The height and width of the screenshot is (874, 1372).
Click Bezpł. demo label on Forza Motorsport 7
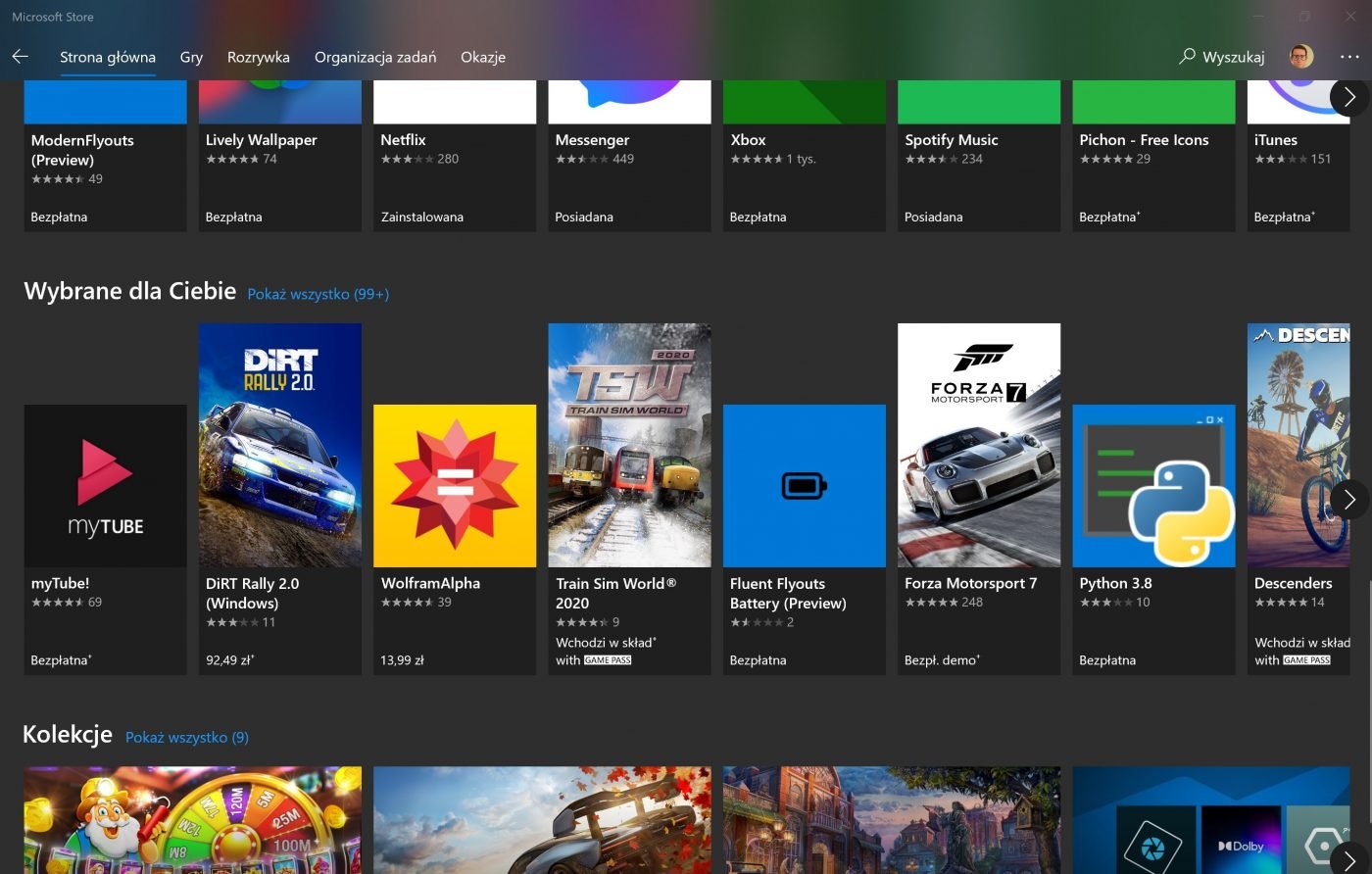click(942, 660)
